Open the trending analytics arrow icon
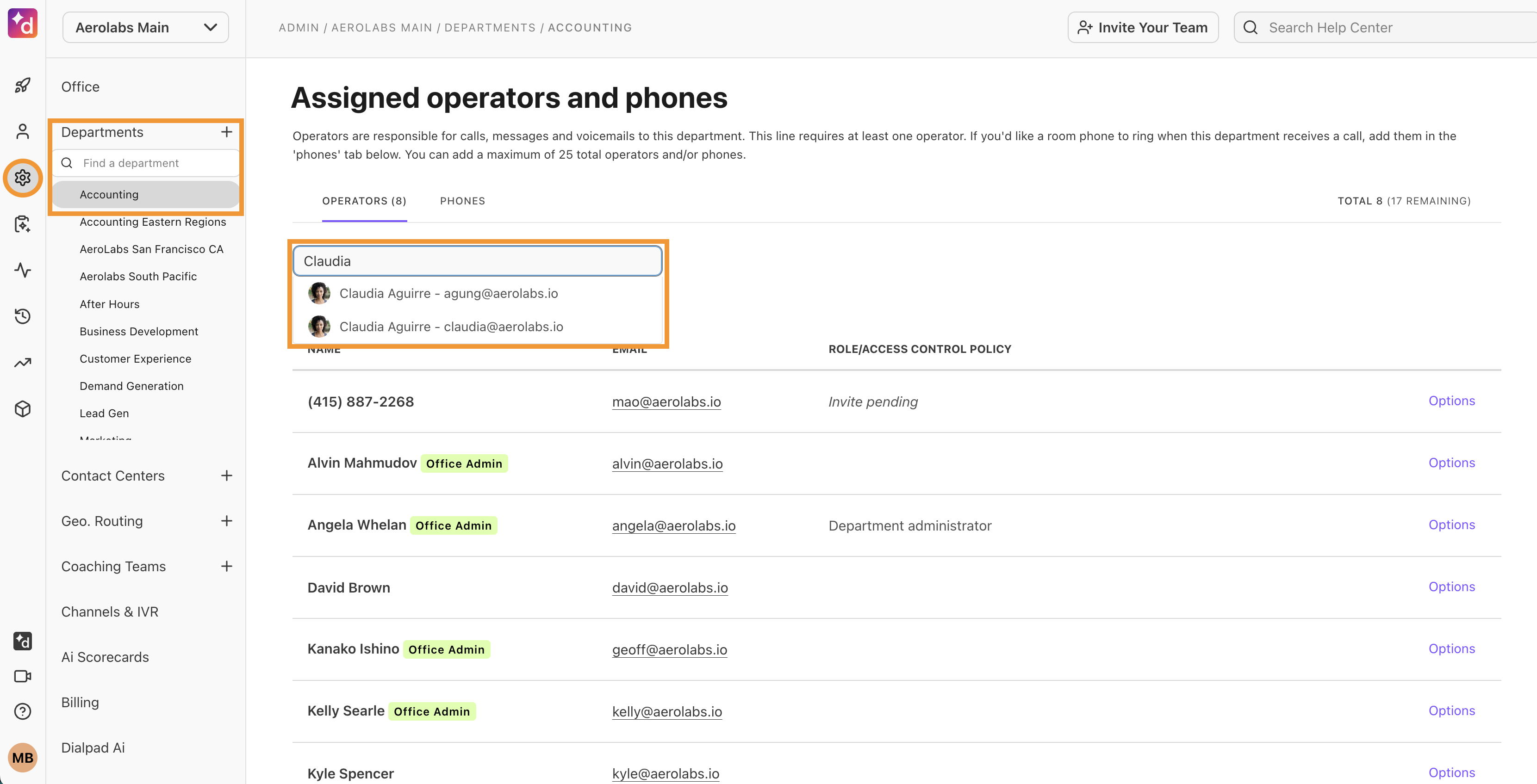The height and width of the screenshot is (784, 1537). pyautogui.click(x=23, y=363)
